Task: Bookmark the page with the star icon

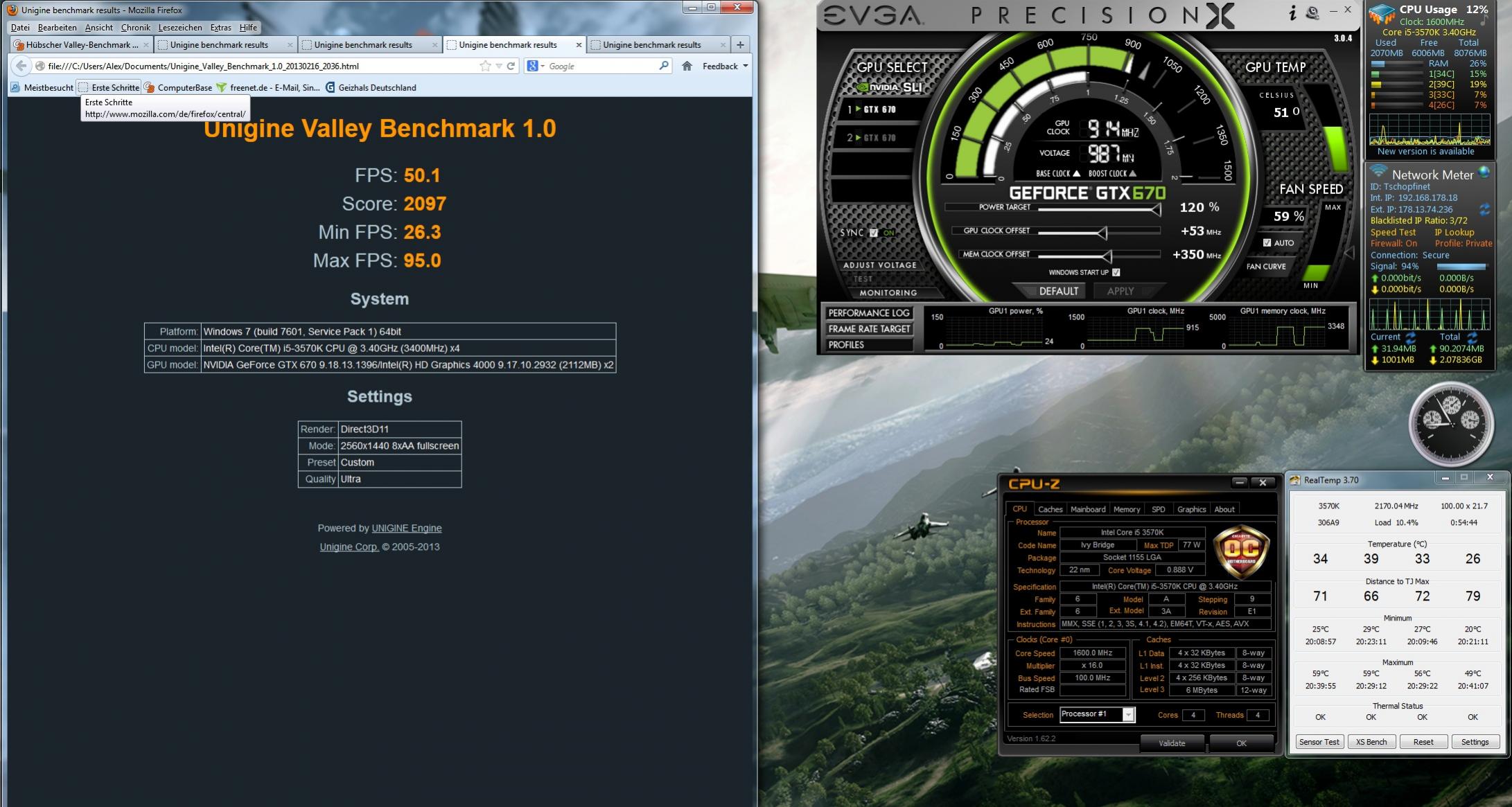Action: (485, 66)
